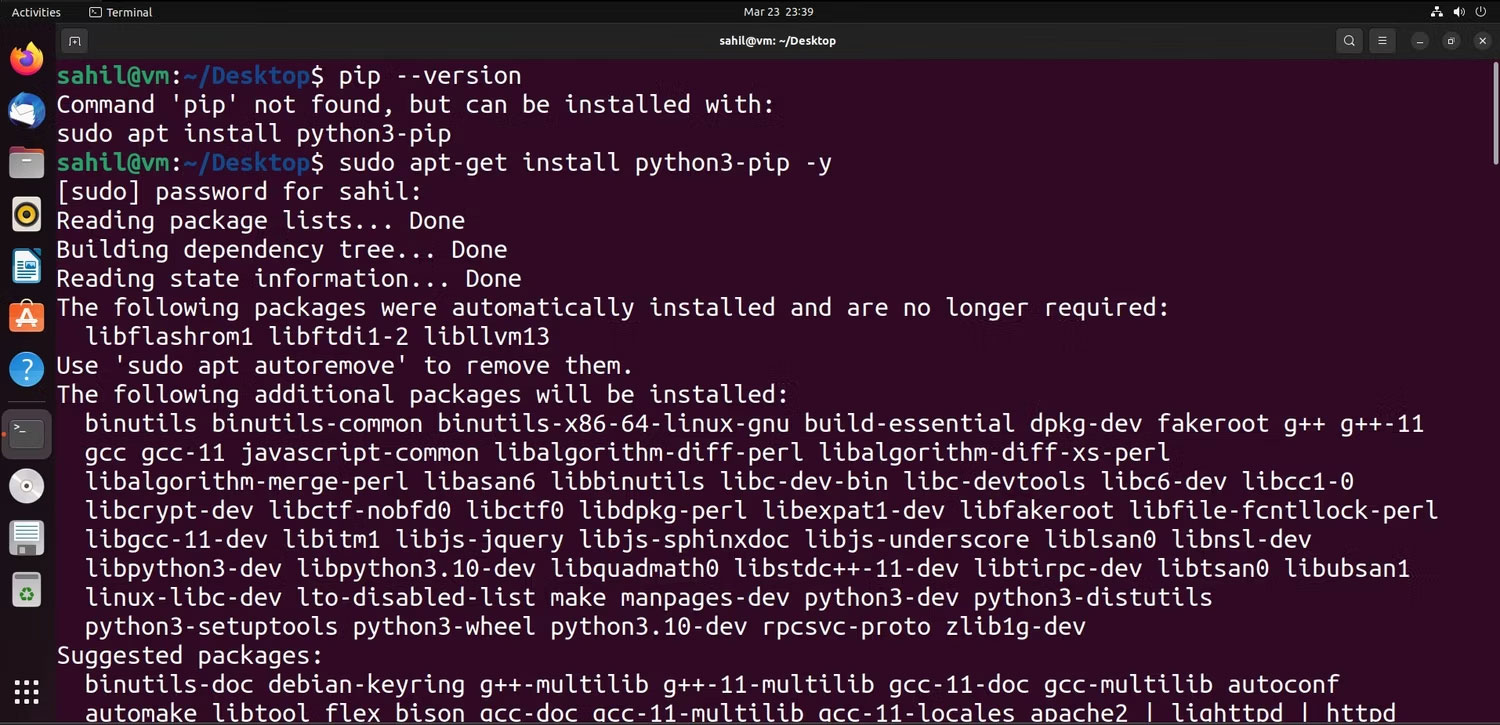Click 'Reading state information... Done' line
The image size is (1500, 725).
coord(289,279)
